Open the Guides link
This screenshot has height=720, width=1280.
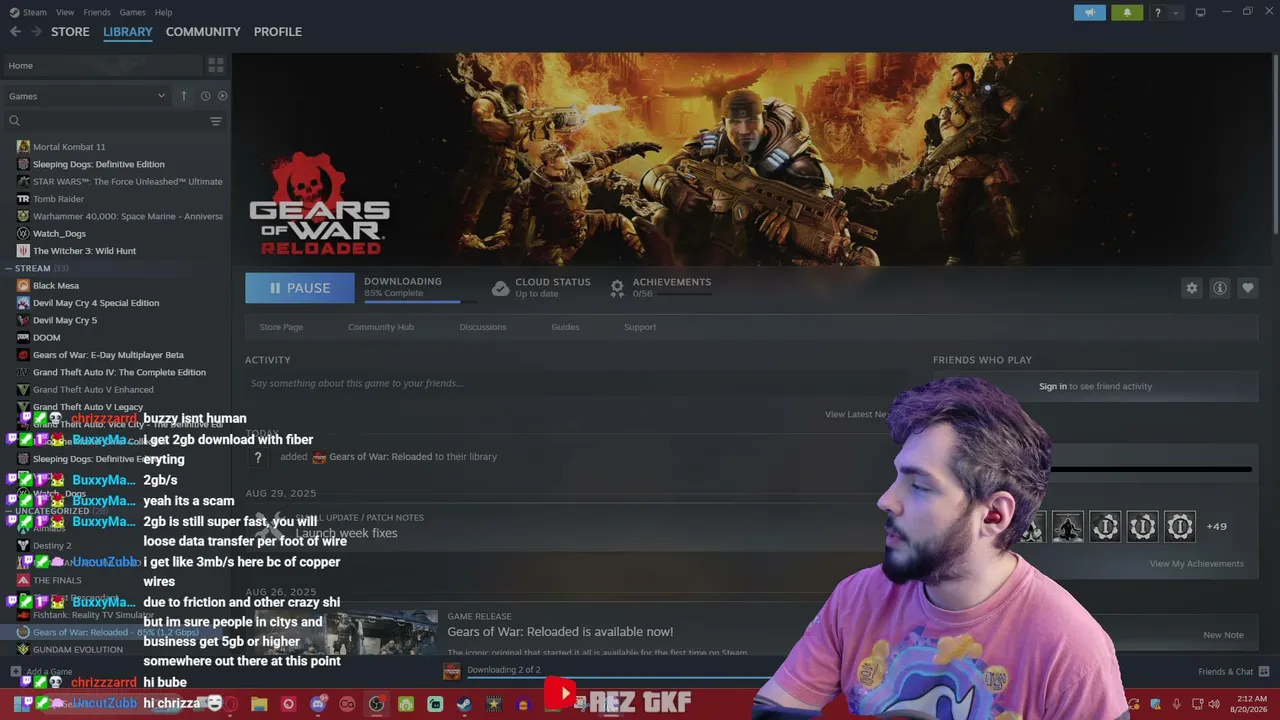[565, 327]
